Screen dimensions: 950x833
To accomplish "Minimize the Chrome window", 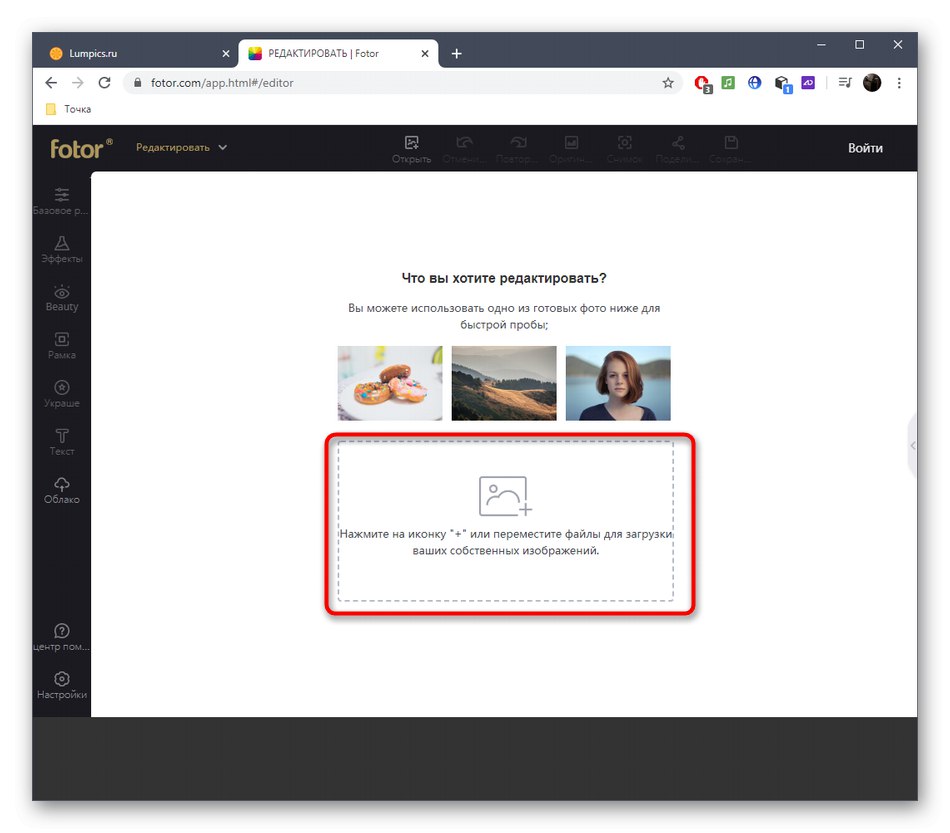I will [821, 45].
